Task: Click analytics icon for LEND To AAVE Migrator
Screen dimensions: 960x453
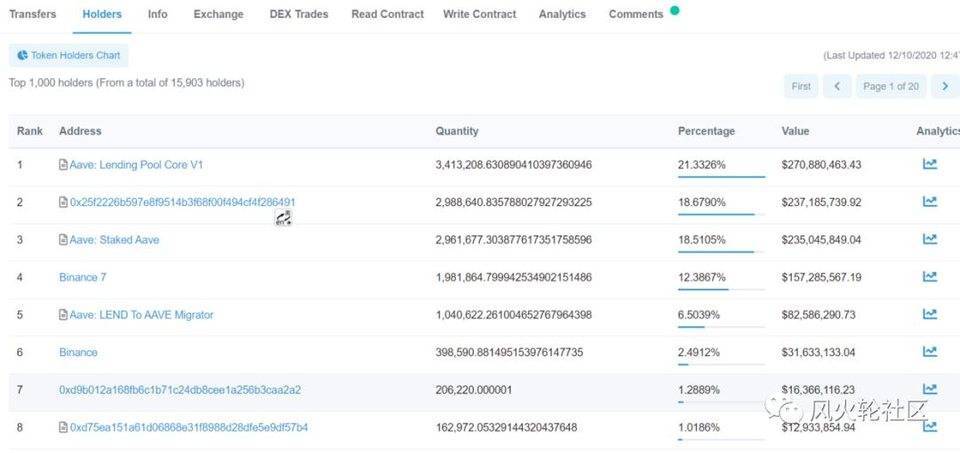Action: click(x=929, y=314)
